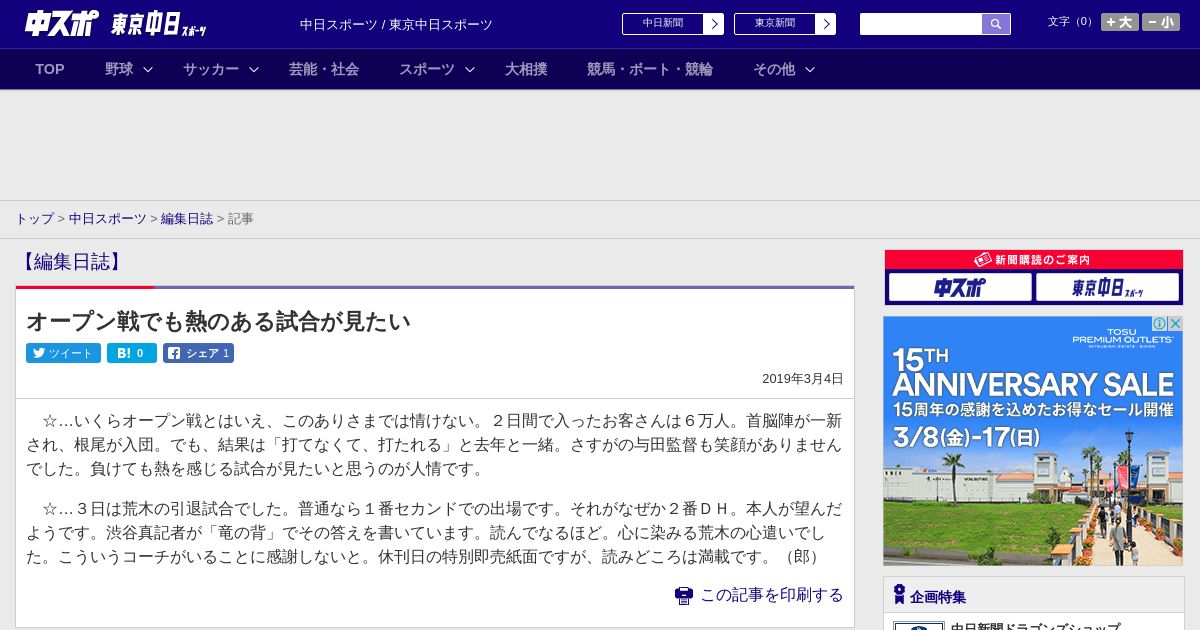Follow the 中日スポーツ breadcrumb link

tap(108, 218)
